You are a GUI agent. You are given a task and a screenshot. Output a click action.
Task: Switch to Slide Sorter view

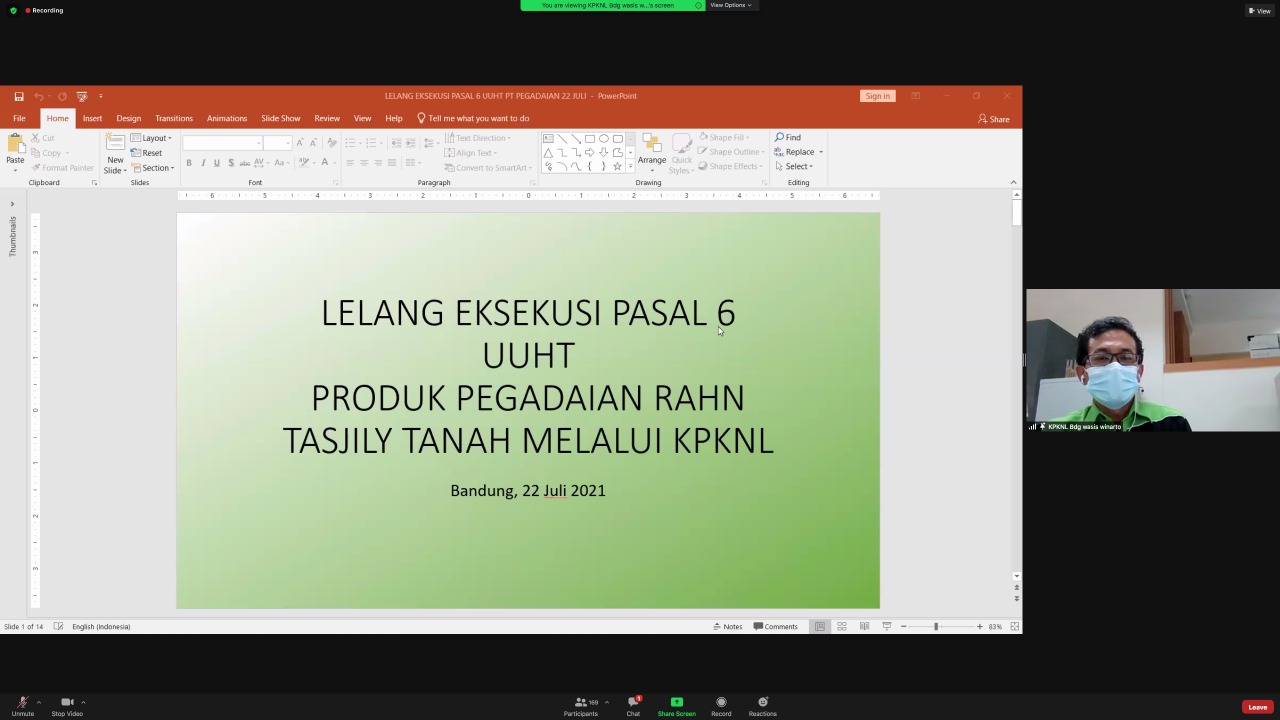[842, 627]
